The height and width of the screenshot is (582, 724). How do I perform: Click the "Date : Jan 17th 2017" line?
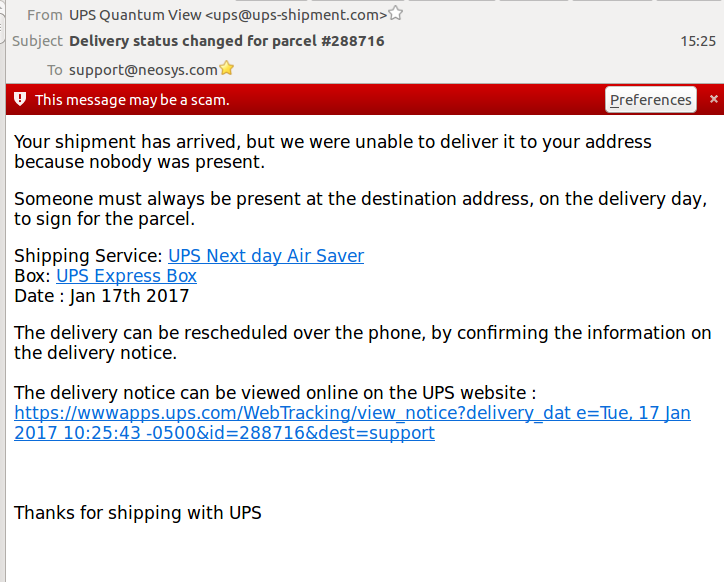click(x=102, y=296)
